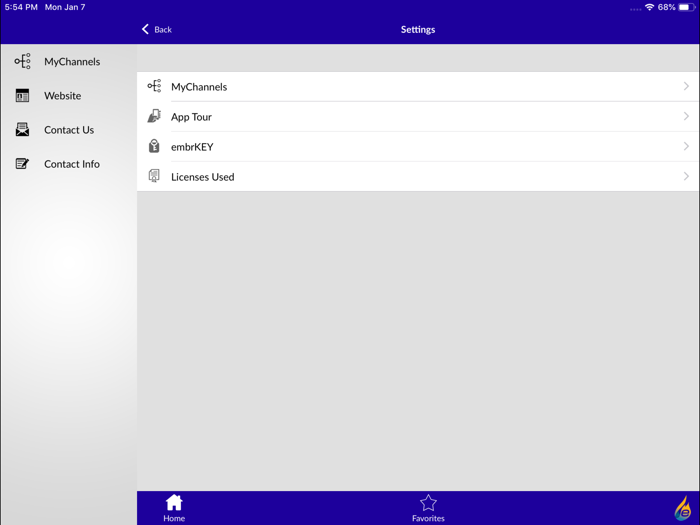The height and width of the screenshot is (525, 700).
Task: Click the Settings title text
Action: [x=418, y=29]
